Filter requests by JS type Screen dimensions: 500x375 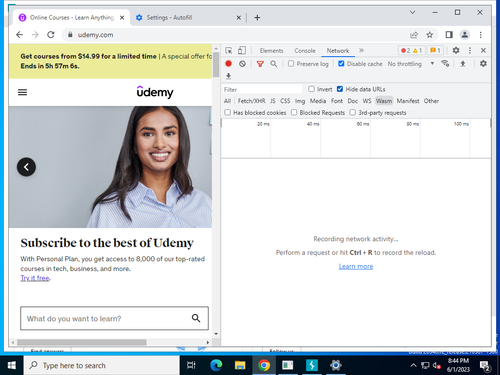coord(273,101)
